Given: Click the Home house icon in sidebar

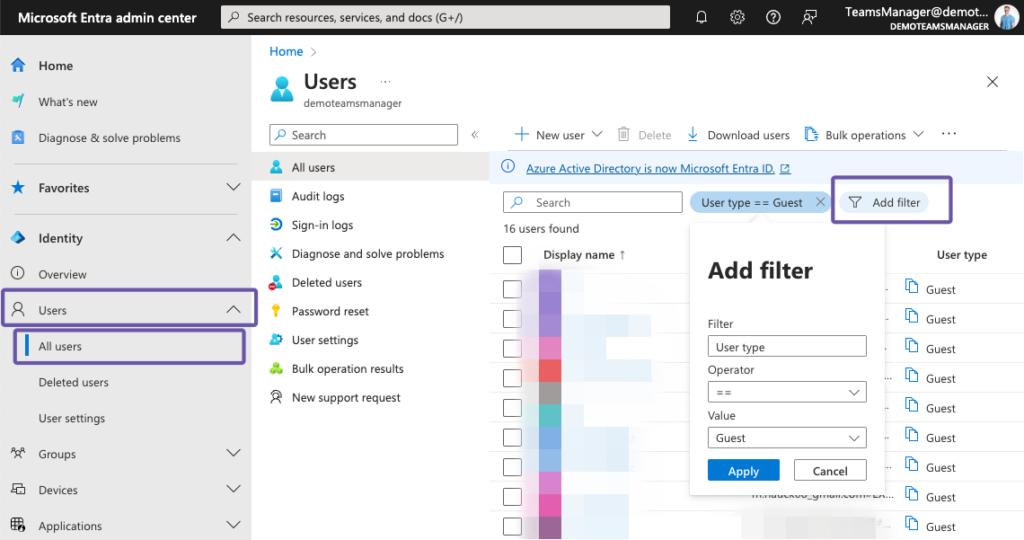Looking at the screenshot, I should [x=18, y=65].
